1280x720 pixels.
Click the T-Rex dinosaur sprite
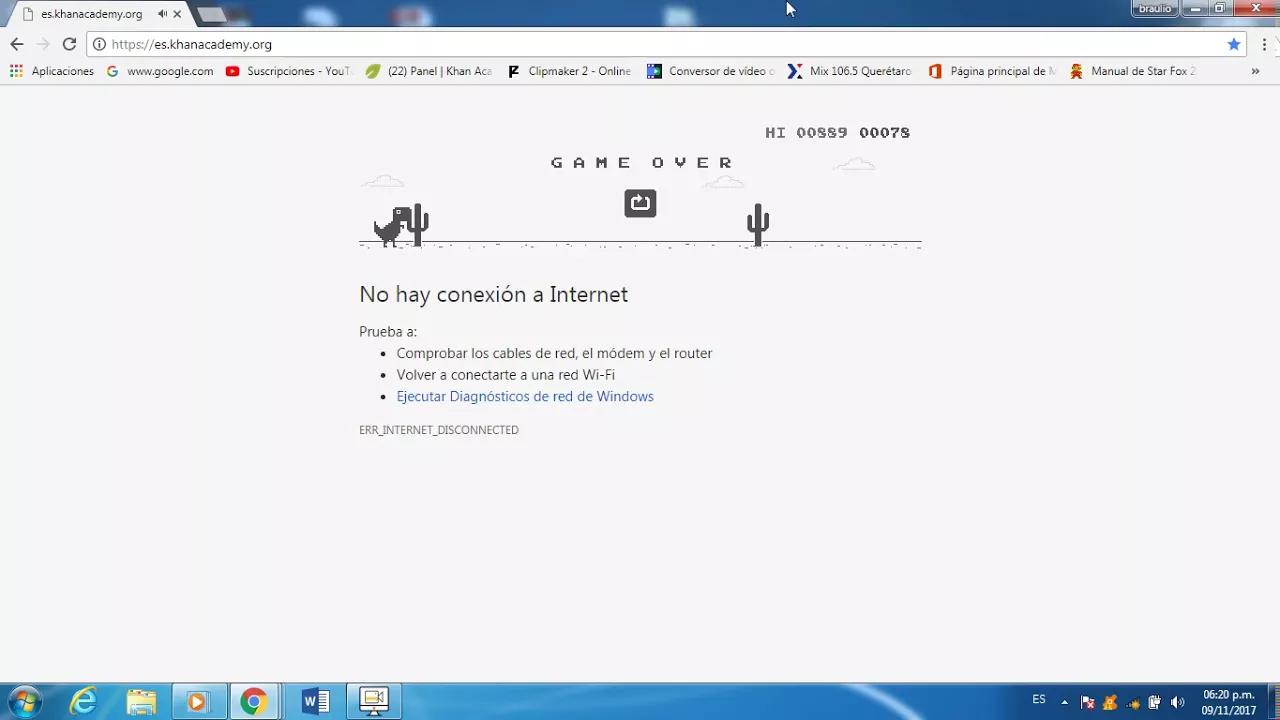coord(392,227)
